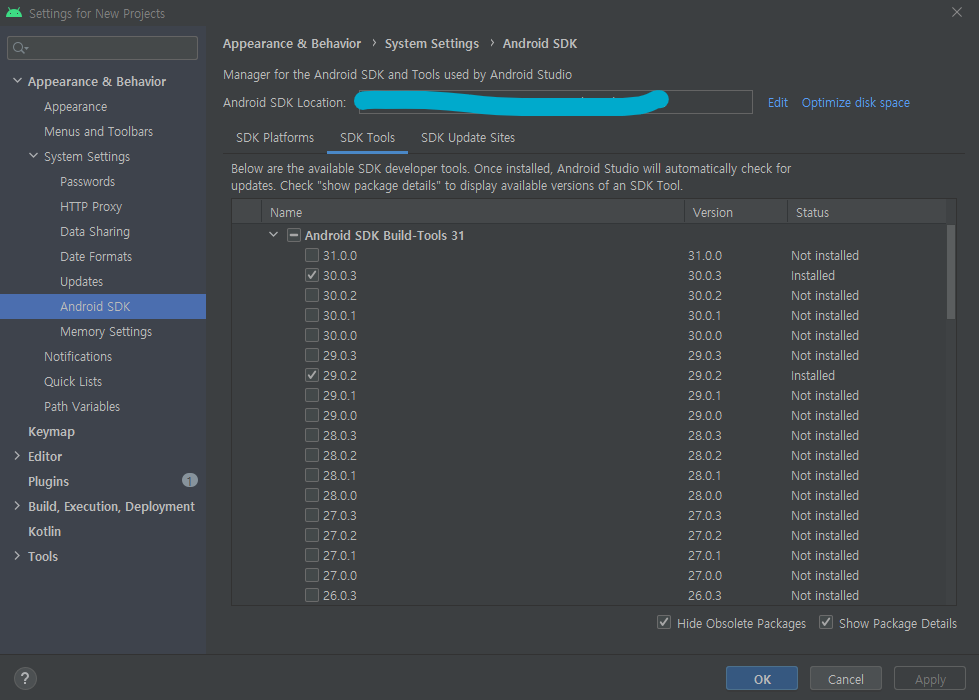Viewport: 979px width, 700px height.
Task: Check the 27.0.0 build-tools checkbox
Action: (x=312, y=574)
